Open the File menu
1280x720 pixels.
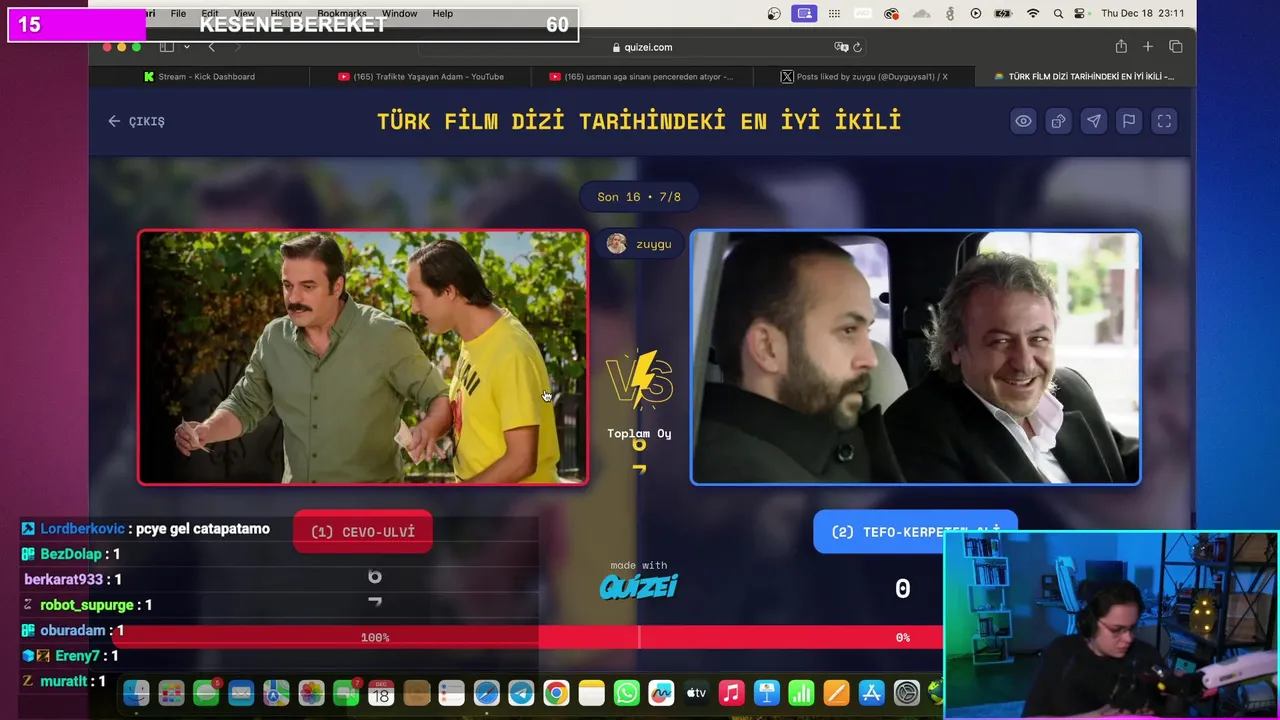(x=178, y=14)
